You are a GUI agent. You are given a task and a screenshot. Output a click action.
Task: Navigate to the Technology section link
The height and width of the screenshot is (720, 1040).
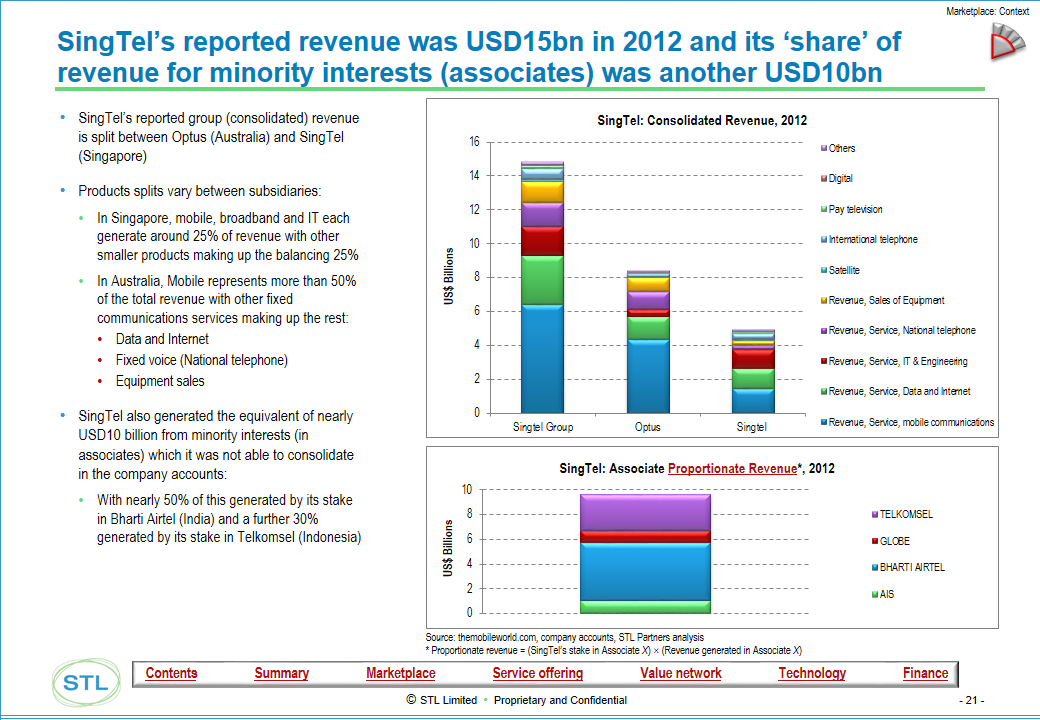[812, 673]
